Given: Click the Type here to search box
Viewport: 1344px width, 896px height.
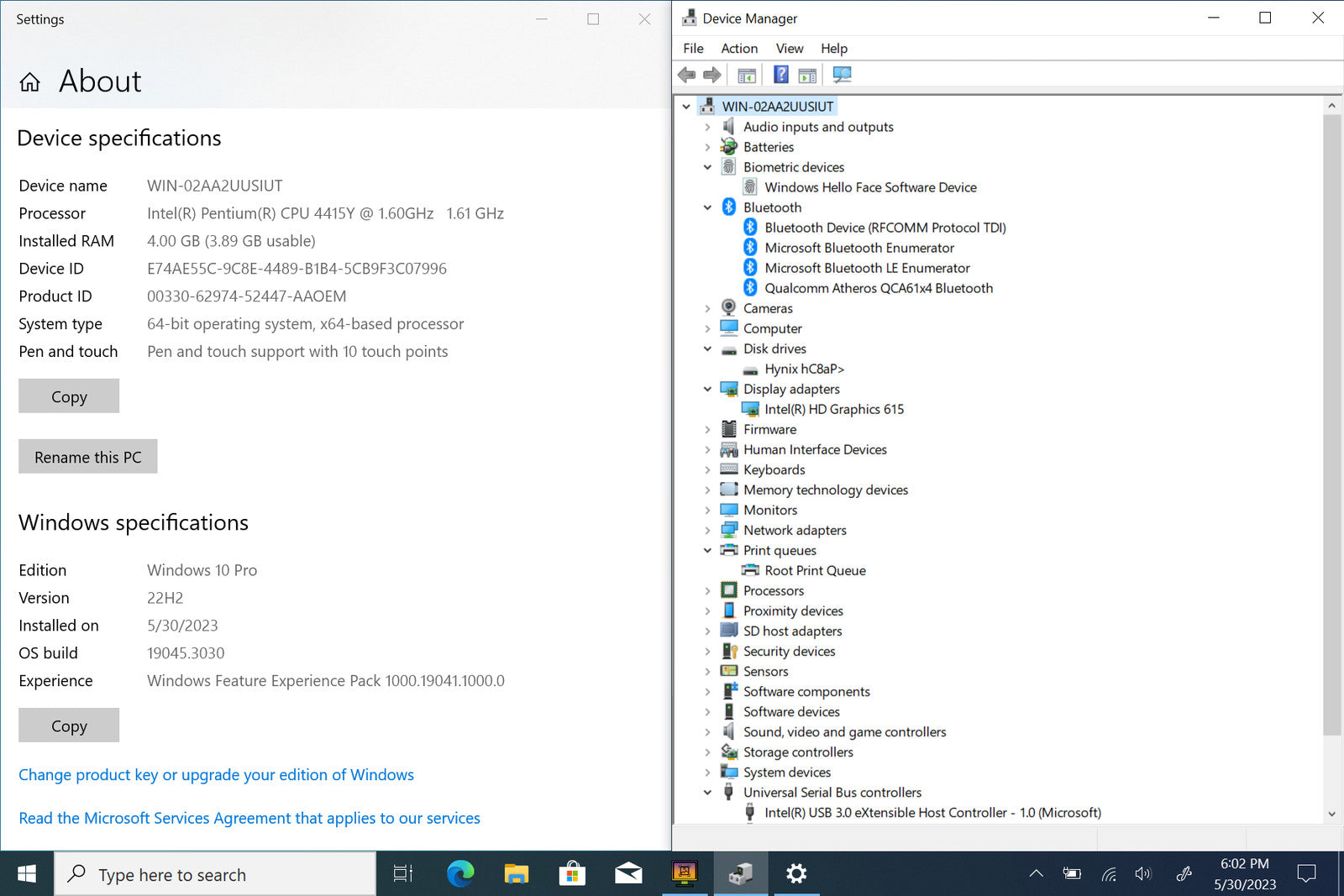Looking at the screenshot, I should click(216, 874).
